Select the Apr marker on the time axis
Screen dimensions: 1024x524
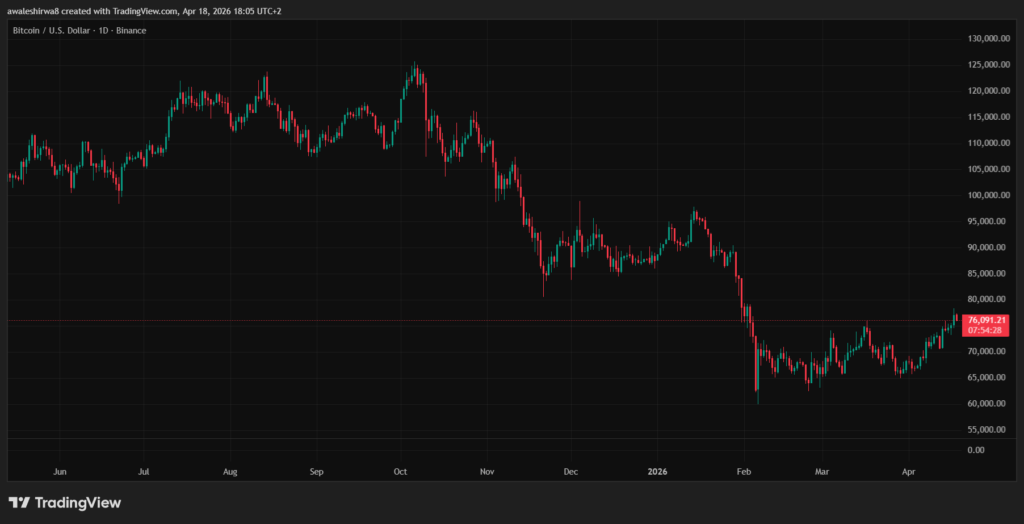point(908,470)
